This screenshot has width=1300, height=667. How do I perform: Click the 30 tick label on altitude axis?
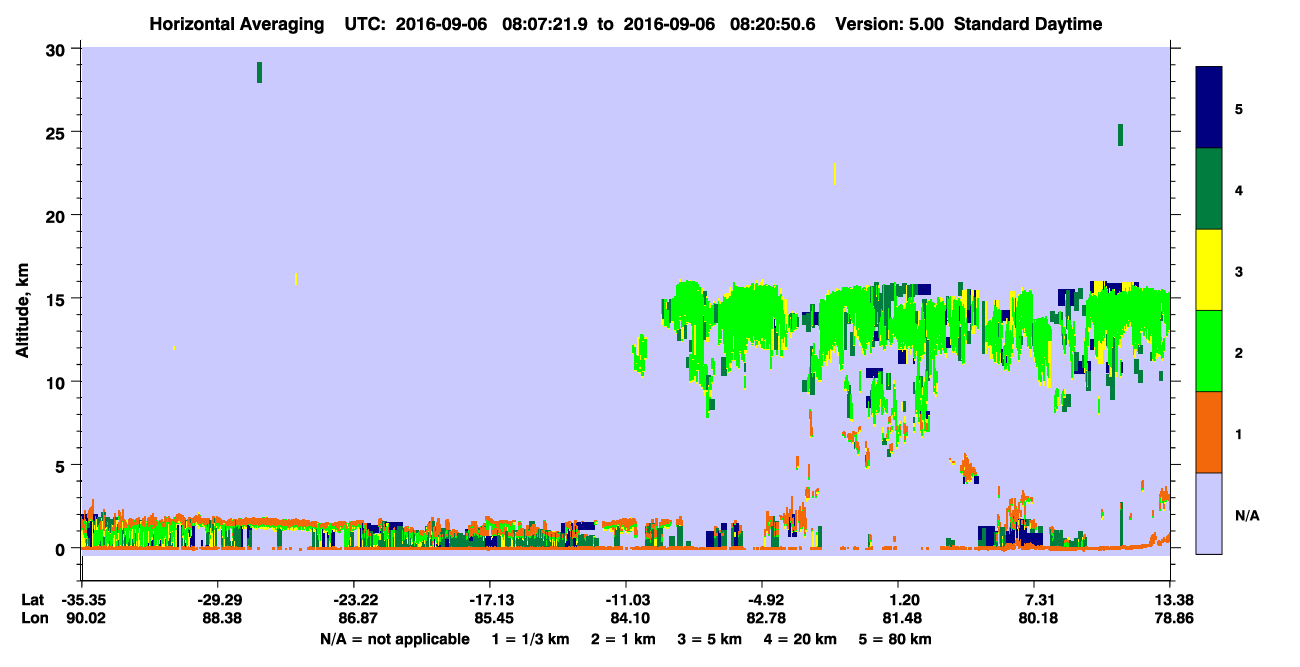pos(58,49)
